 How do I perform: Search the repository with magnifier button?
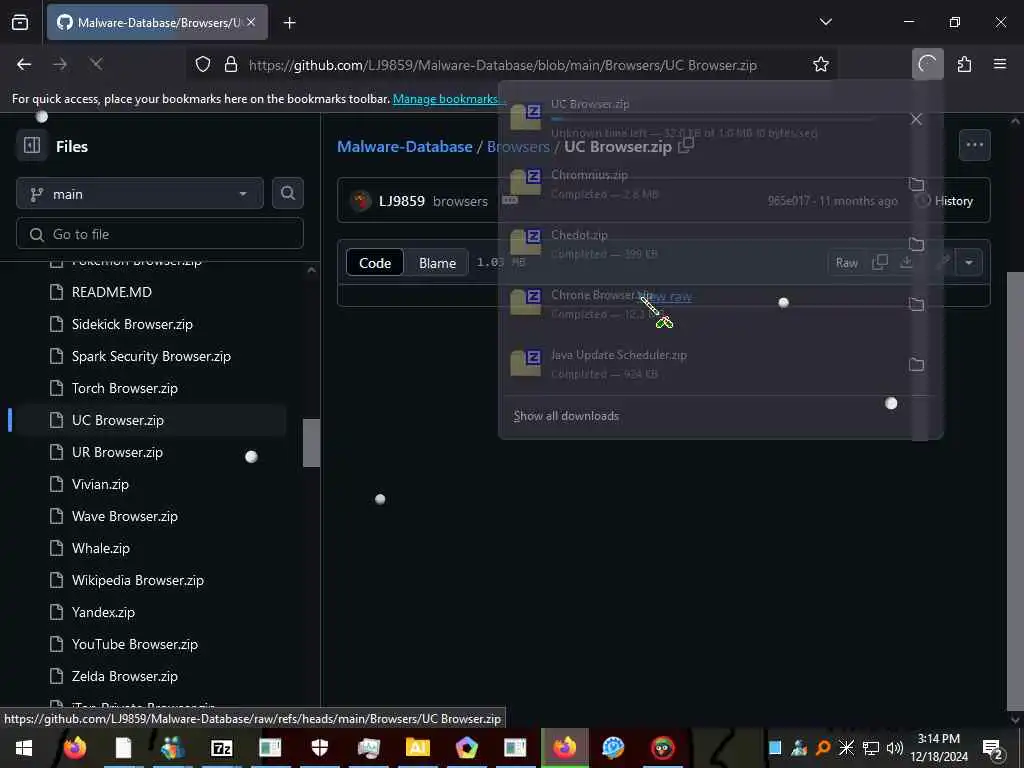pos(288,193)
